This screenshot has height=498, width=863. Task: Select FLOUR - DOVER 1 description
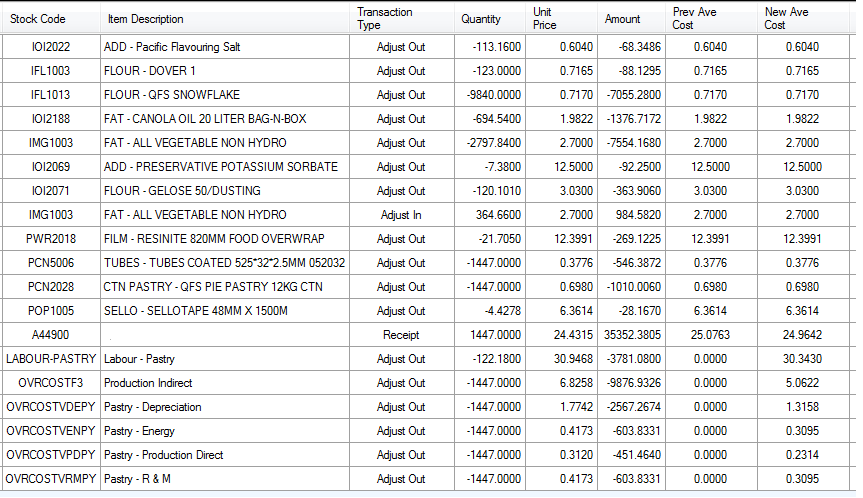pos(225,71)
